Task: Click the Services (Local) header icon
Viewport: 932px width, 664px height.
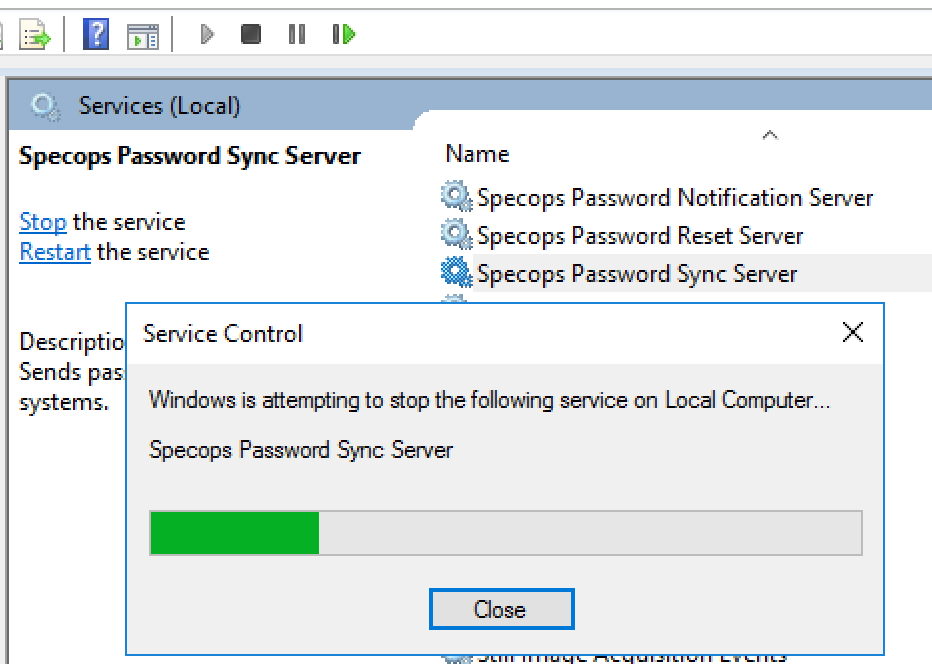Action: 46,107
